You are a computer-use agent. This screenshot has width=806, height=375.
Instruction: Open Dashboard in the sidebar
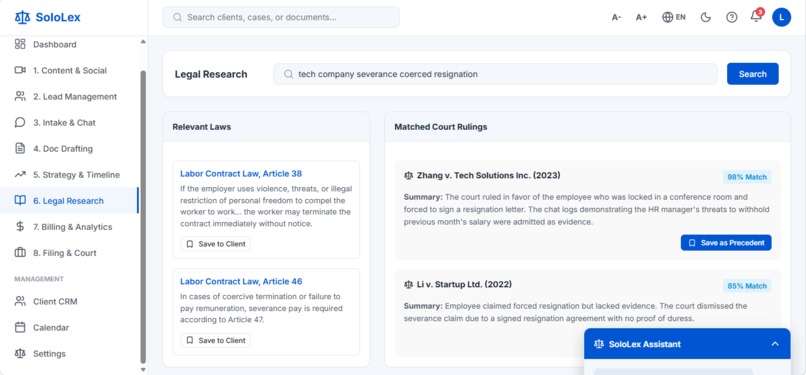click(x=69, y=44)
